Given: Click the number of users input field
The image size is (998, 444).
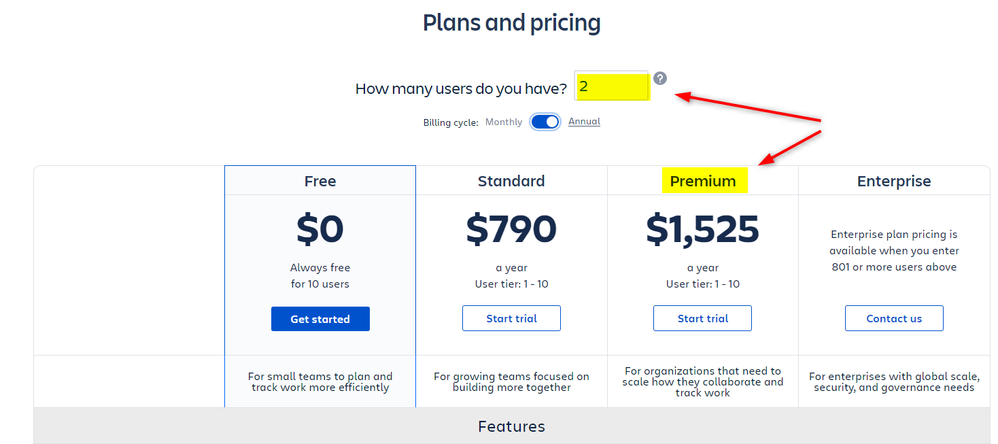Looking at the screenshot, I should point(612,86).
